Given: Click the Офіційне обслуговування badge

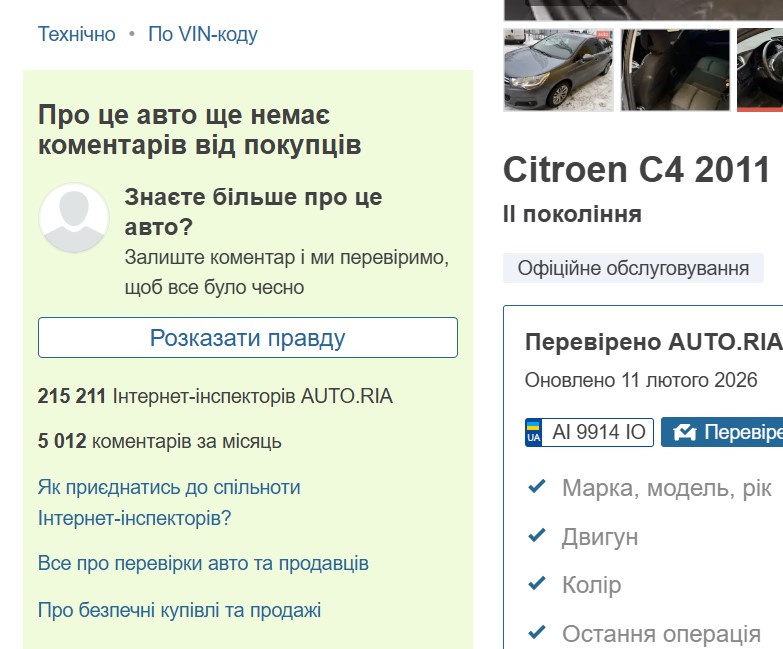Looking at the screenshot, I should [633, 269].
